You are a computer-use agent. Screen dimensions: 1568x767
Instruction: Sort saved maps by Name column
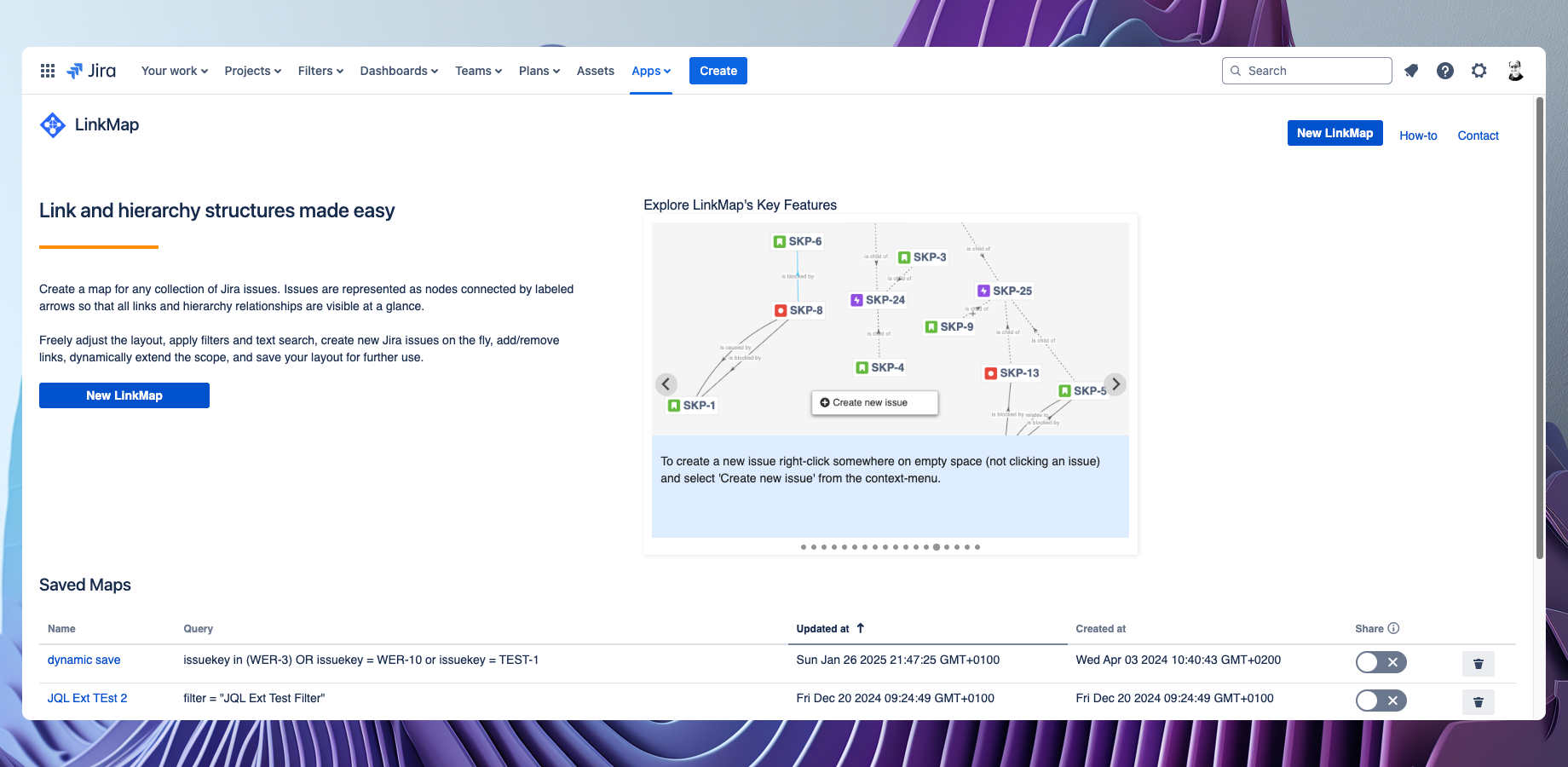(61, 629)
